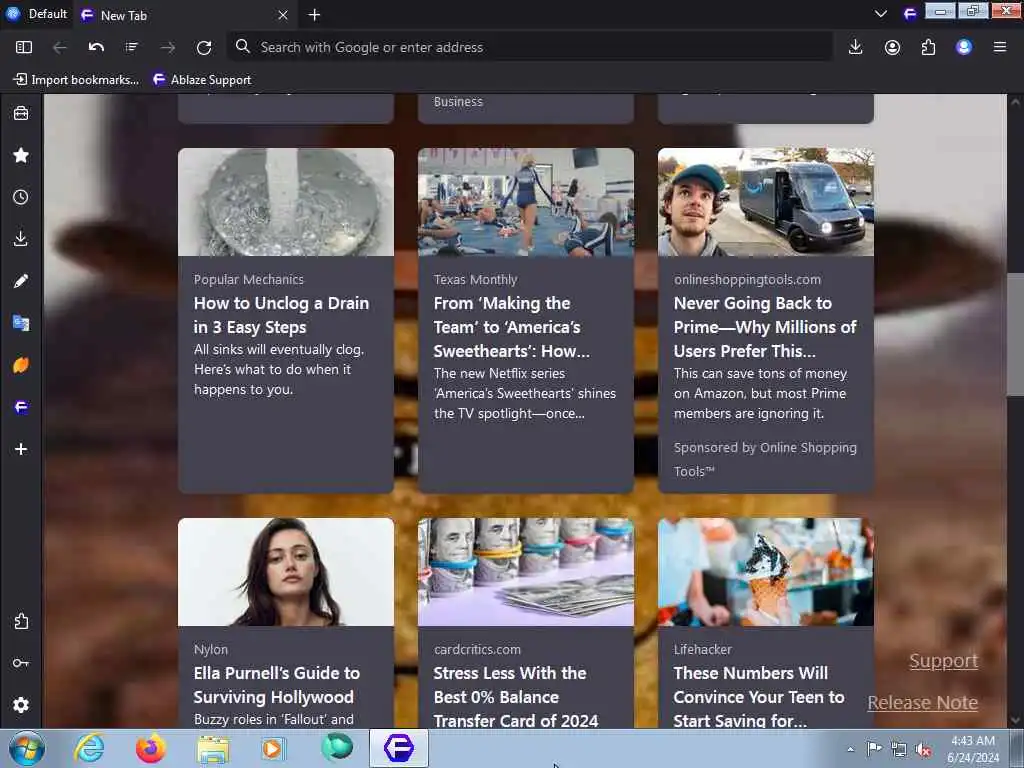1024x768 pixels.
Task: Click the Amazon van thumbnail image
Action: point(765,202)
